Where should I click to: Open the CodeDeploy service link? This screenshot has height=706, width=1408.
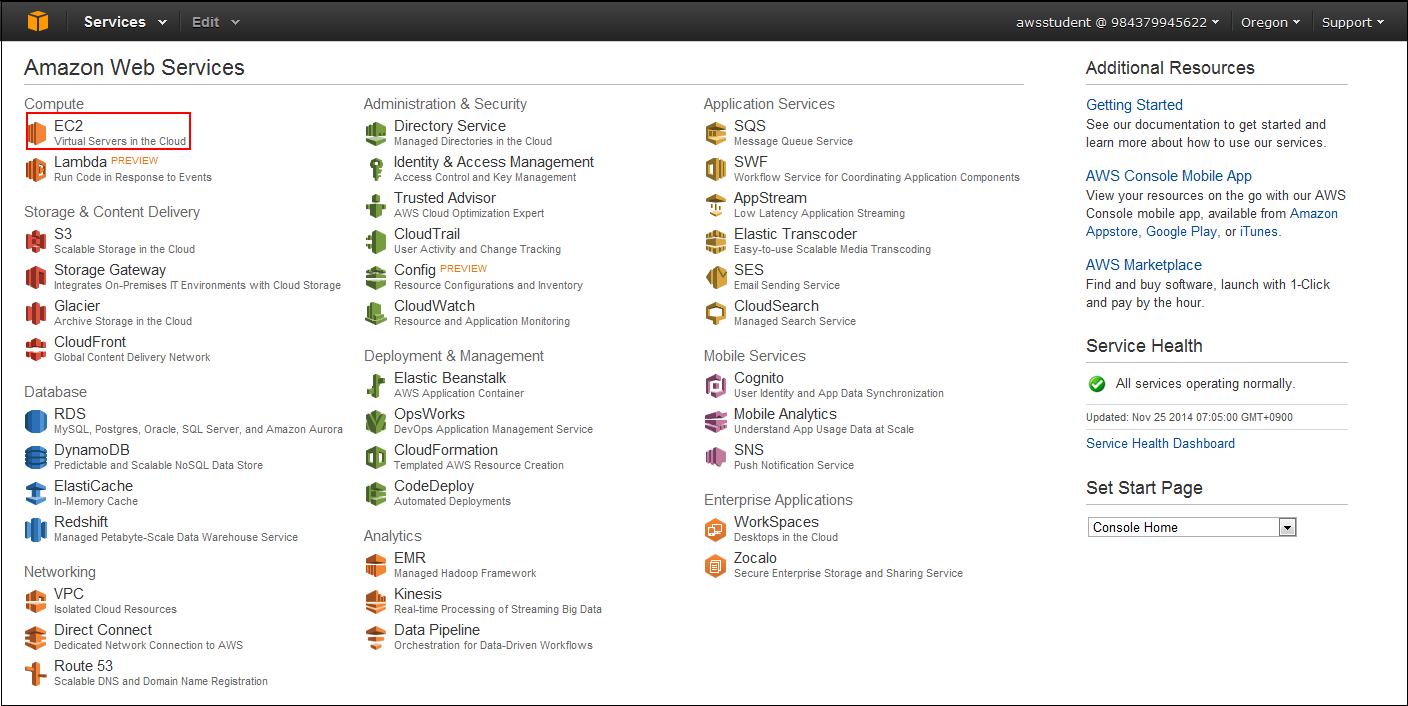[434, 486]
